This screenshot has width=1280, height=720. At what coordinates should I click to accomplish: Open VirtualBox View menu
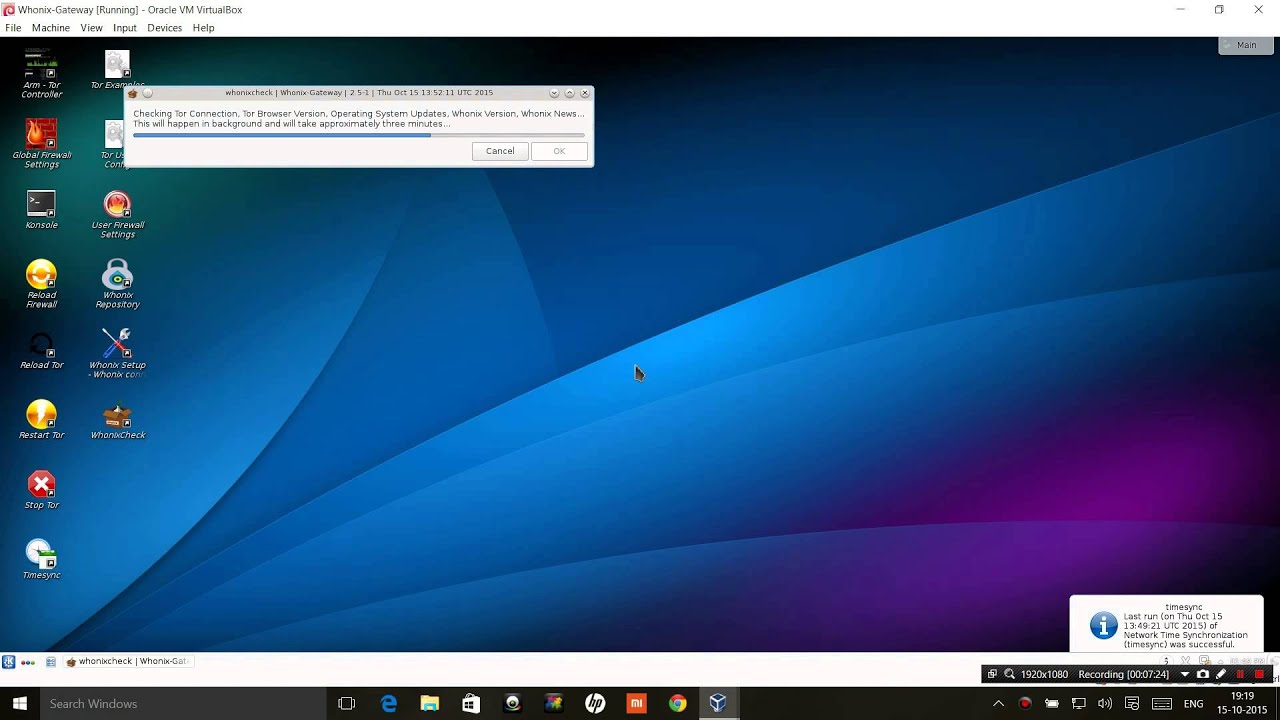(91, 28)
